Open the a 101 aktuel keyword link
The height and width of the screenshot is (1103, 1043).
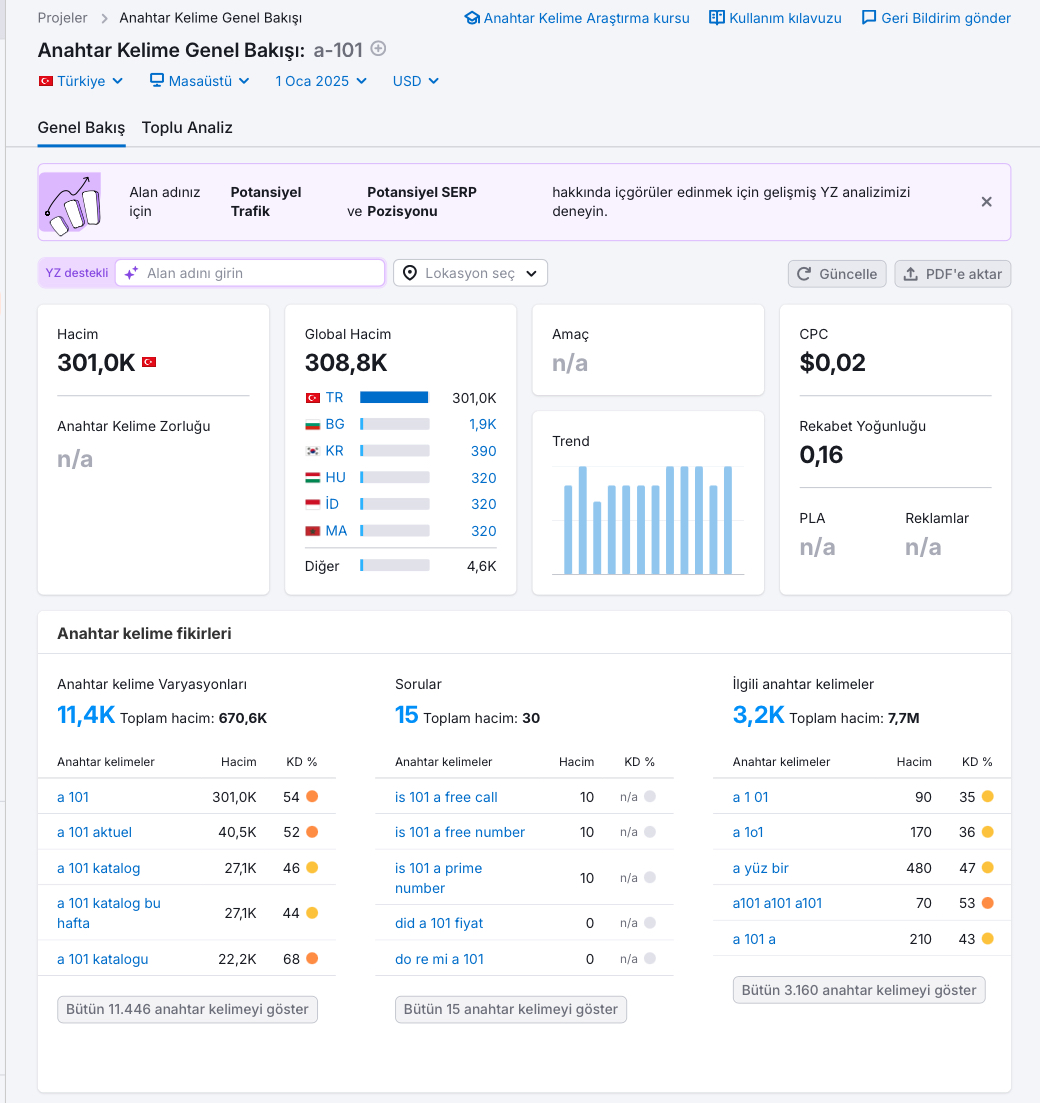pyautogui.click(x=94, y=832)
